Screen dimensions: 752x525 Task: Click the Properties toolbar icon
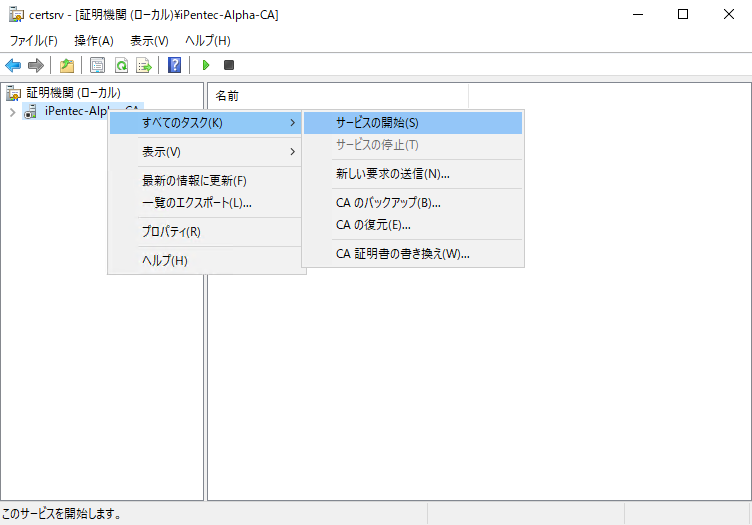pyautogui.click(x=97, y=65)
